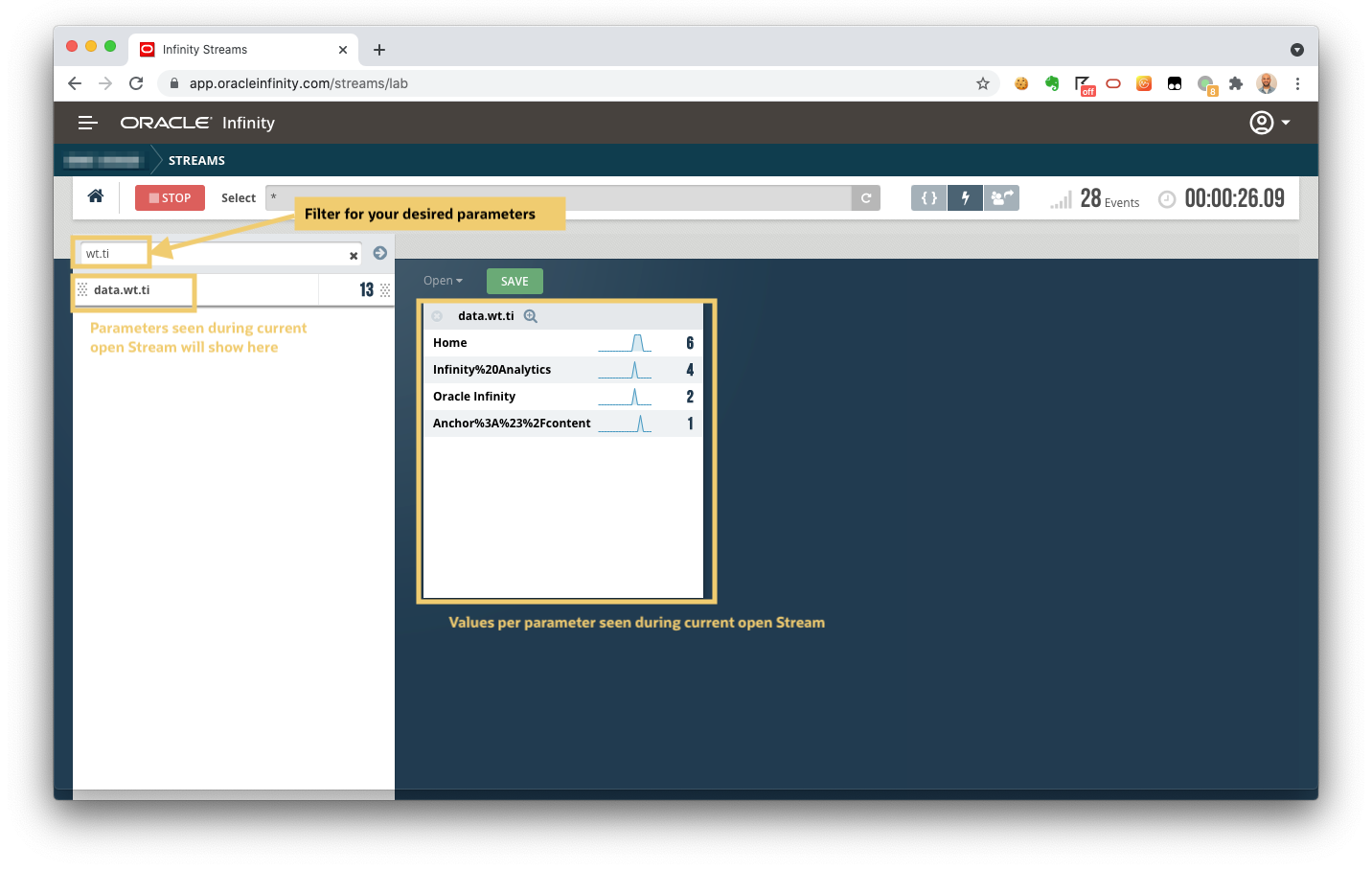The width and height of the screenshot is (1372, 871).
Task: Select data.wt.ti in parameter list
Action: 122,290
